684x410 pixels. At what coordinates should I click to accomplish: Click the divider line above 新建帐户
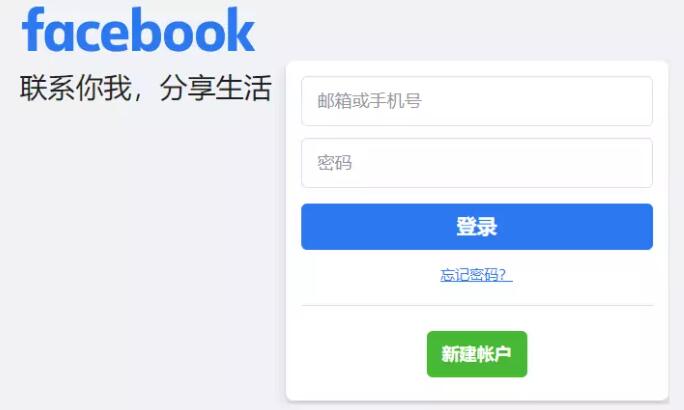coord(477,305)
